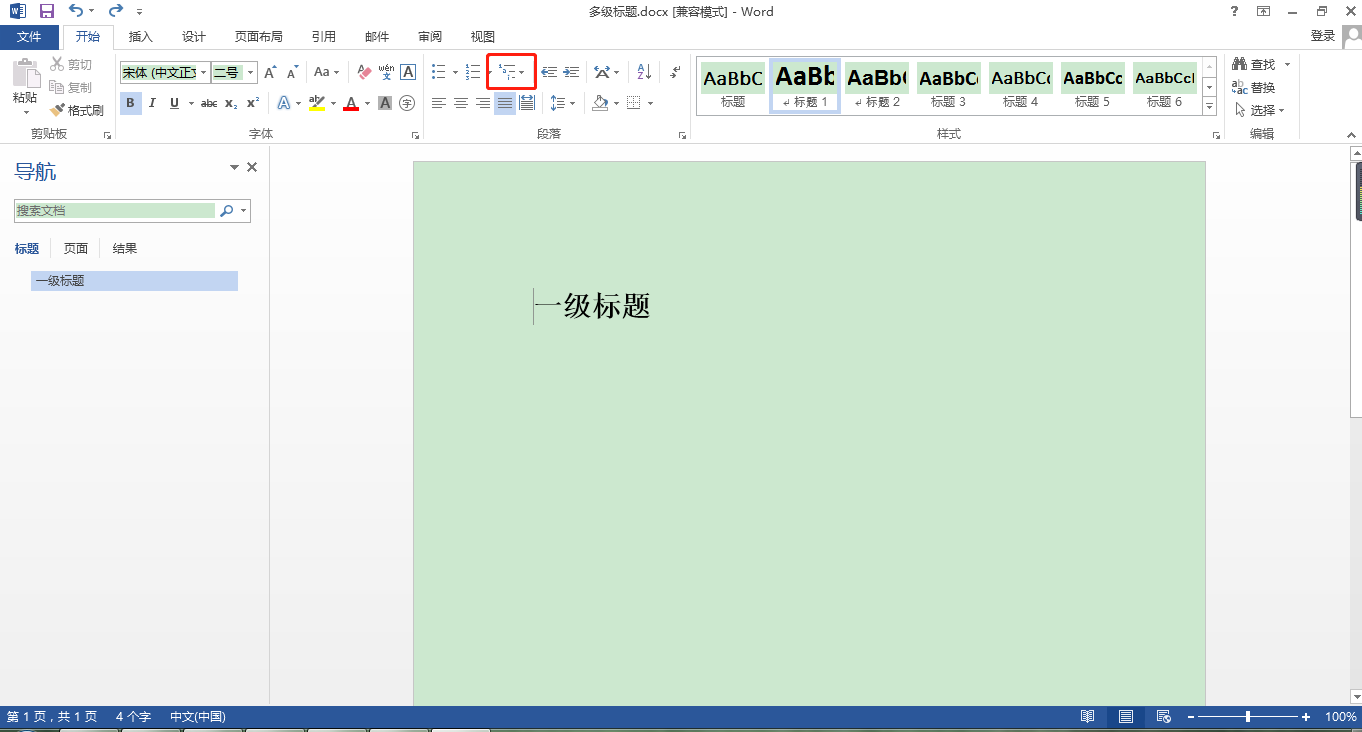Toggle print layout view in status bar
The height and width of the screenshot is (732, 1362).
[1126, 717]
